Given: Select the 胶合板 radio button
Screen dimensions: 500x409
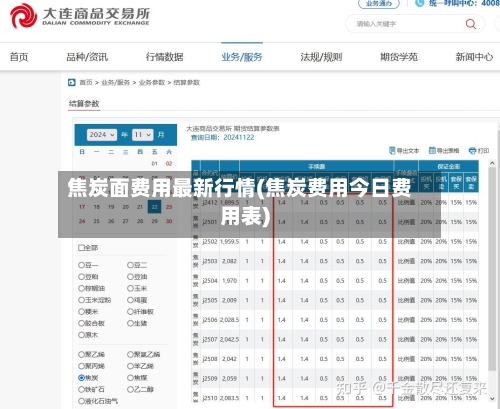Looking at the screenshot, I should click(x=81, y=323).
